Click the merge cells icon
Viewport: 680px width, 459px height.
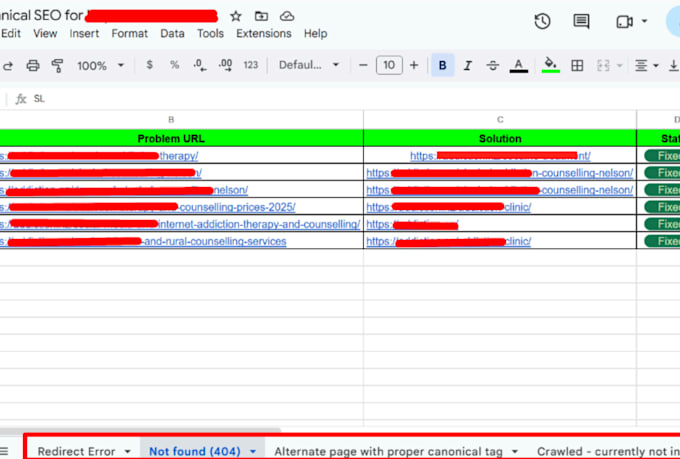[x=603, y=66]
